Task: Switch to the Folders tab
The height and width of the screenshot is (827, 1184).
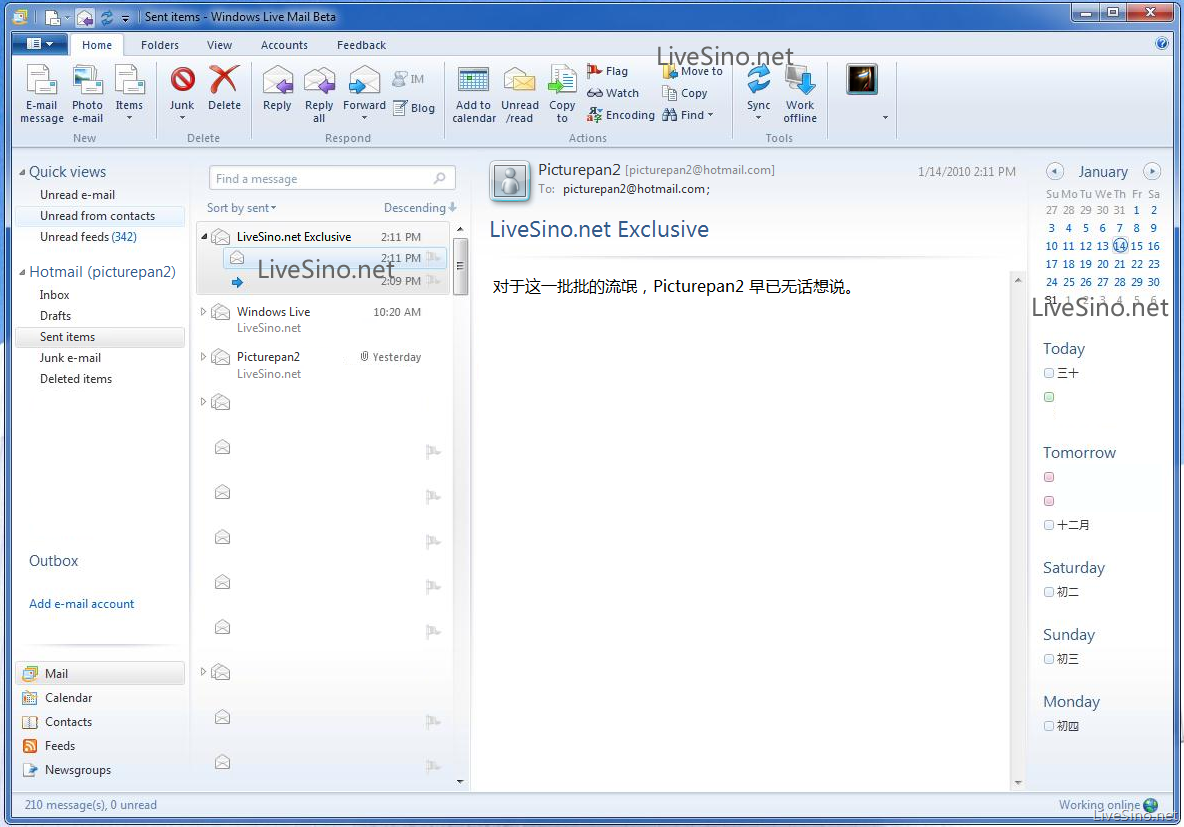Action: [160, 45]
